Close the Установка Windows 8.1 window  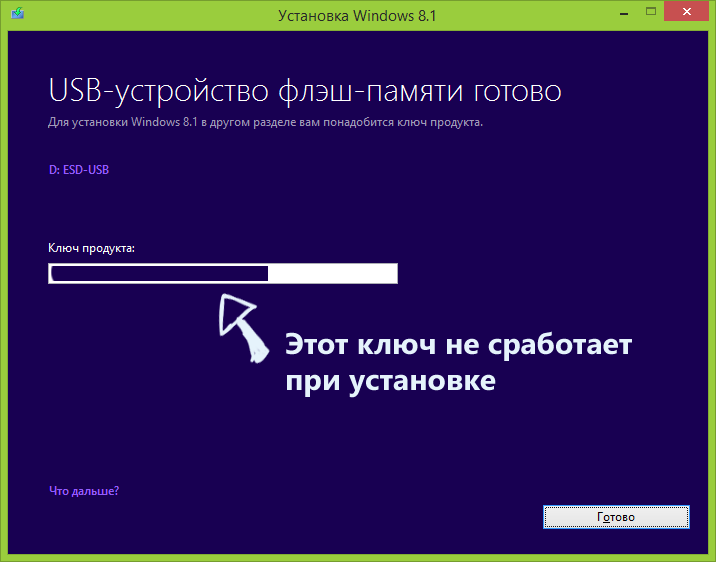[687, 12]
